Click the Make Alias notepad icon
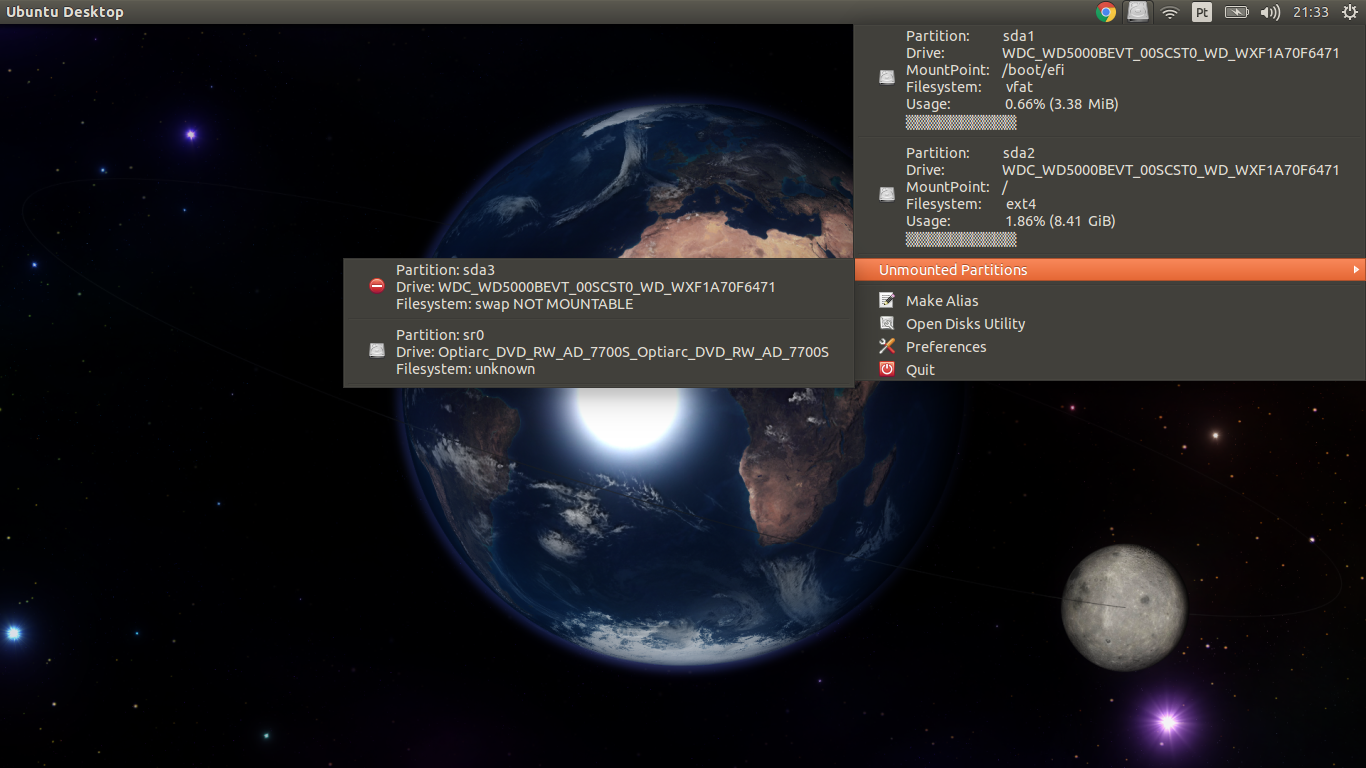The image size is (1366, 768). point(887,300)
